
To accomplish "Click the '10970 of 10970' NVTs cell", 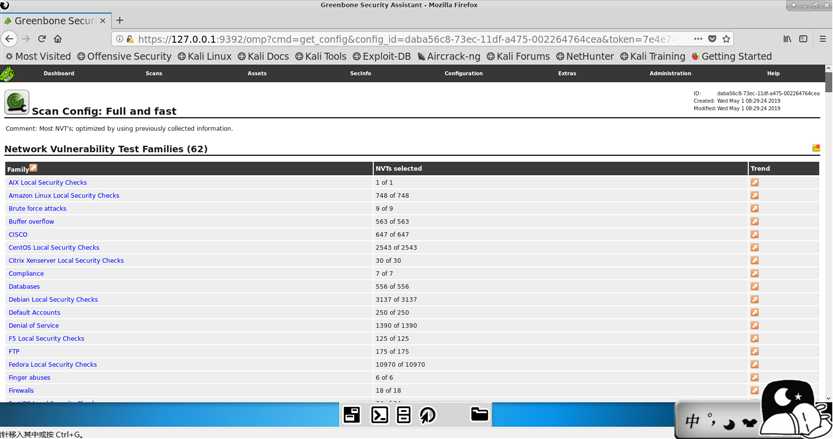I will 400,365.
